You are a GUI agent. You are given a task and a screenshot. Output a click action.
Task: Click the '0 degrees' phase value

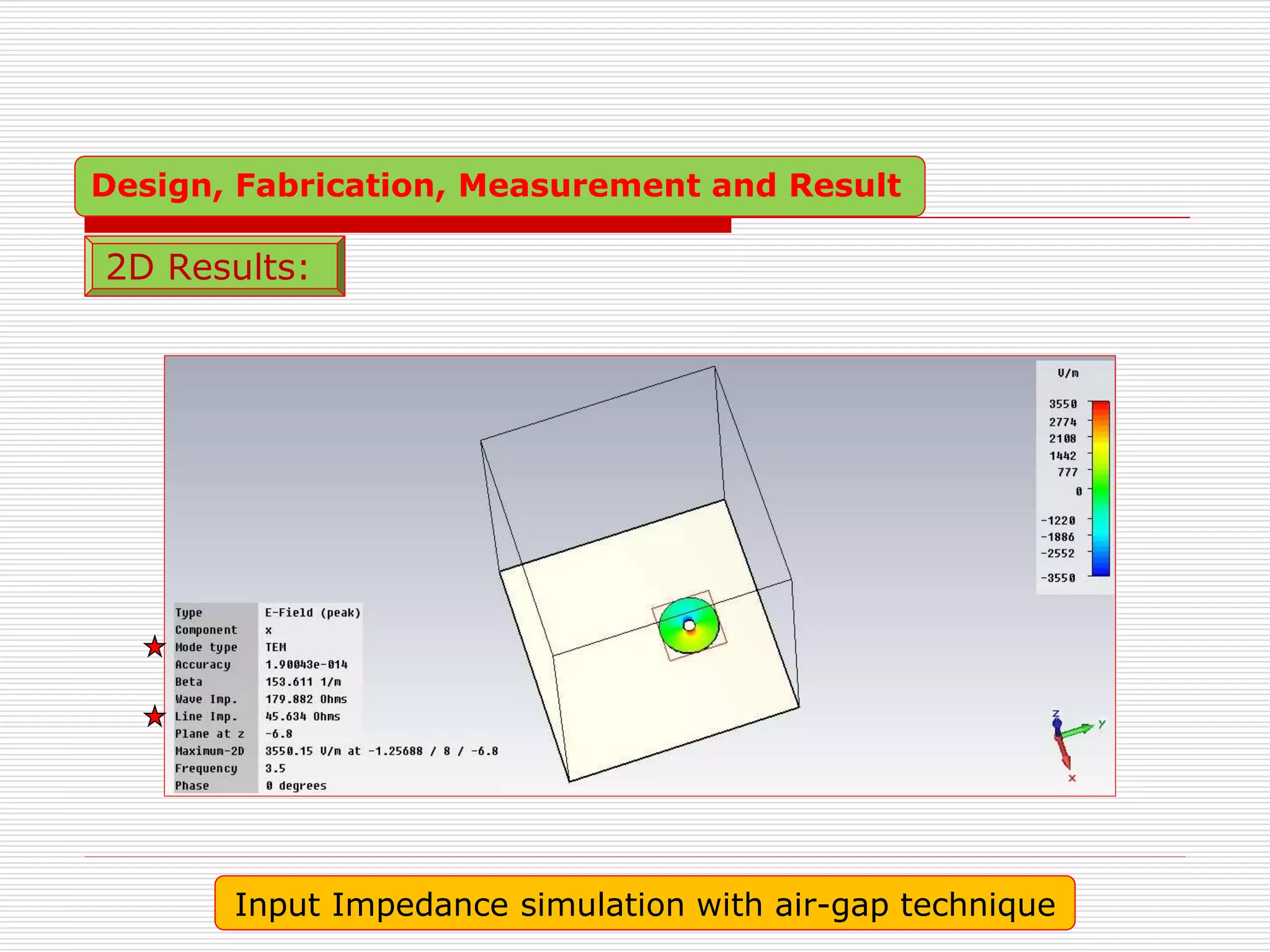click(x=296, y=786)
